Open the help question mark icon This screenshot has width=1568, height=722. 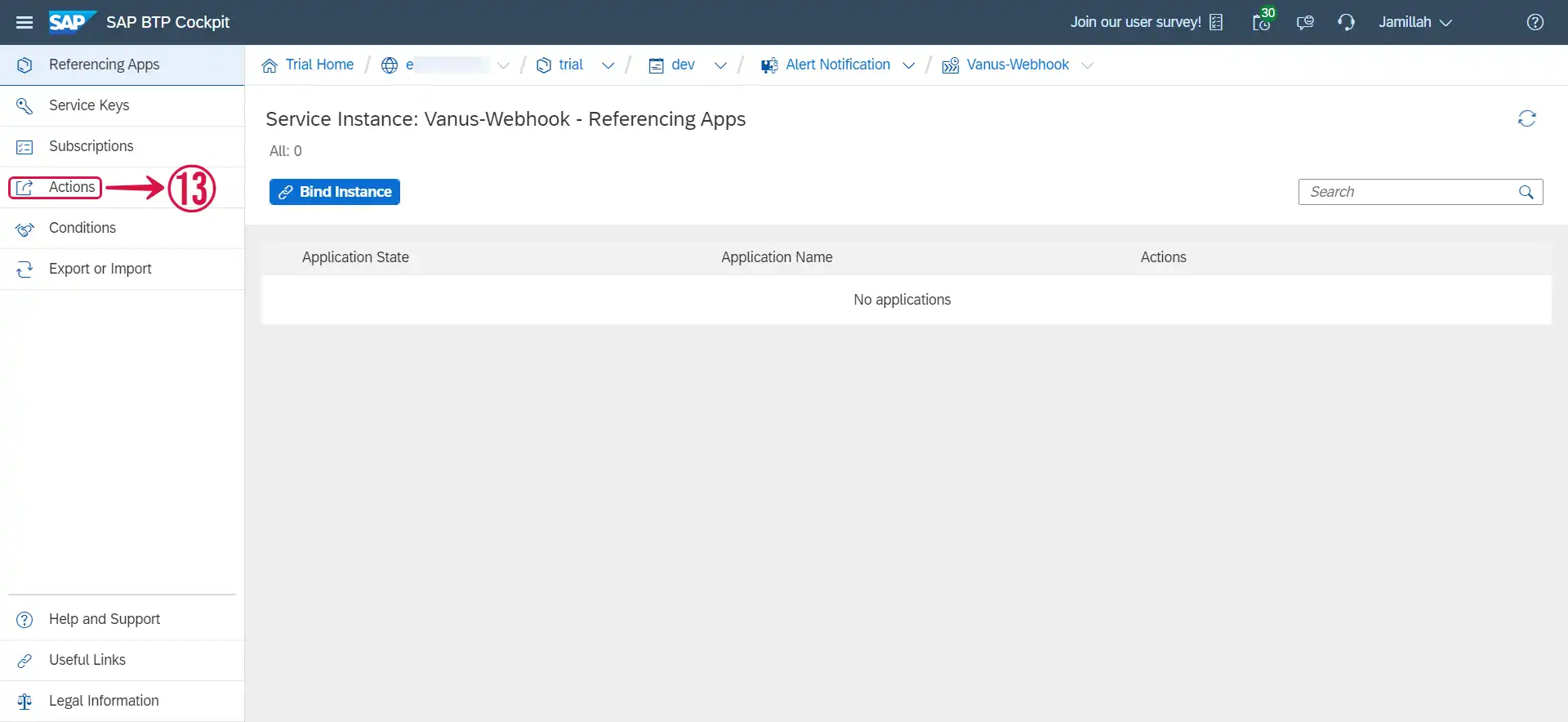pyautogui.click(x=1535, y=22)
